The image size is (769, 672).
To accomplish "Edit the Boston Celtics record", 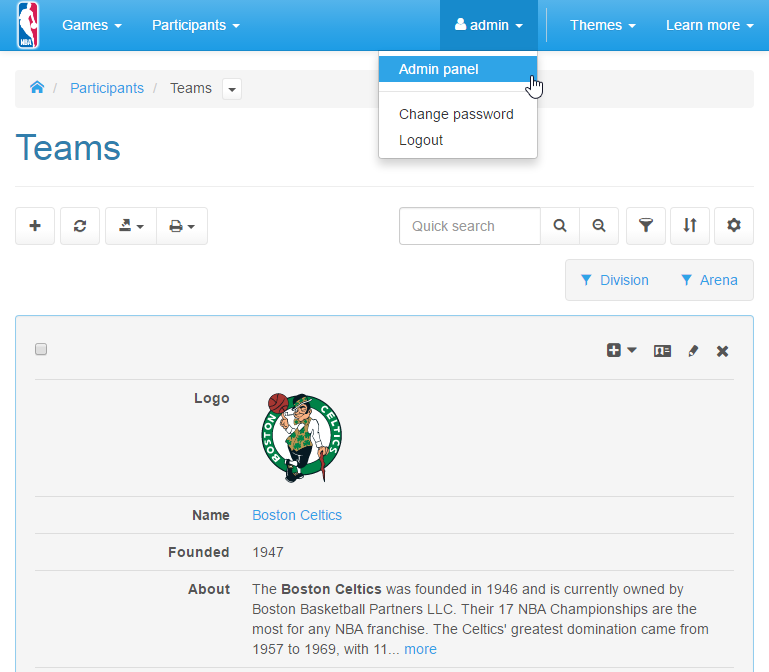I will (693, 351).
